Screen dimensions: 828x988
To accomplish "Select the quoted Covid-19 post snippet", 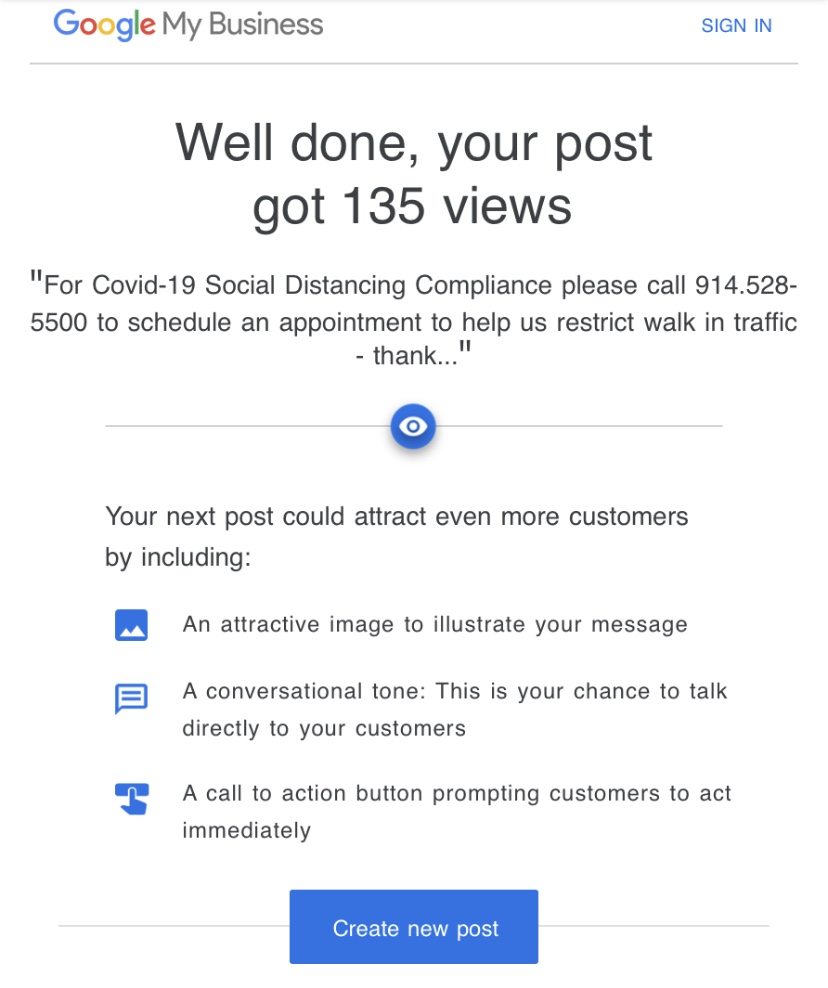I will pos(413,322).
